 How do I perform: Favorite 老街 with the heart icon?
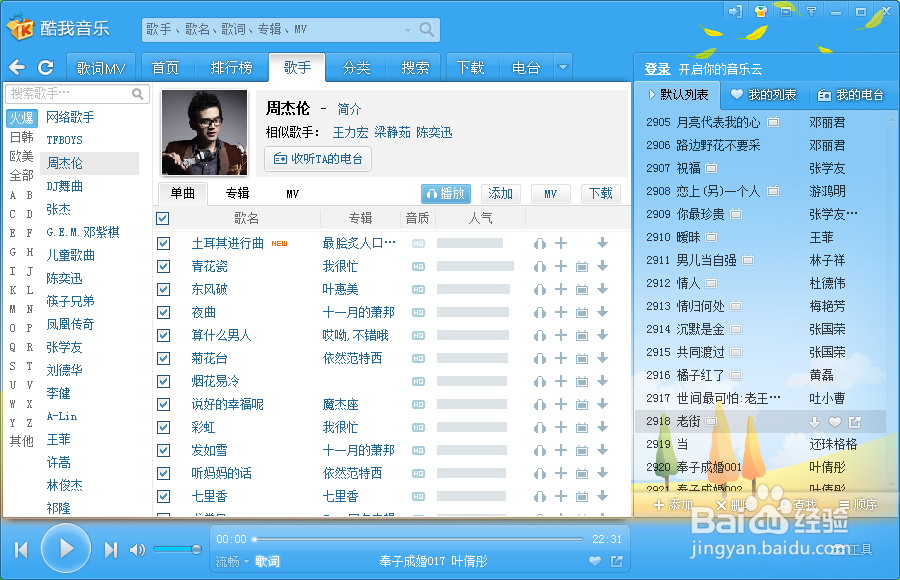(x=835, y=422)
